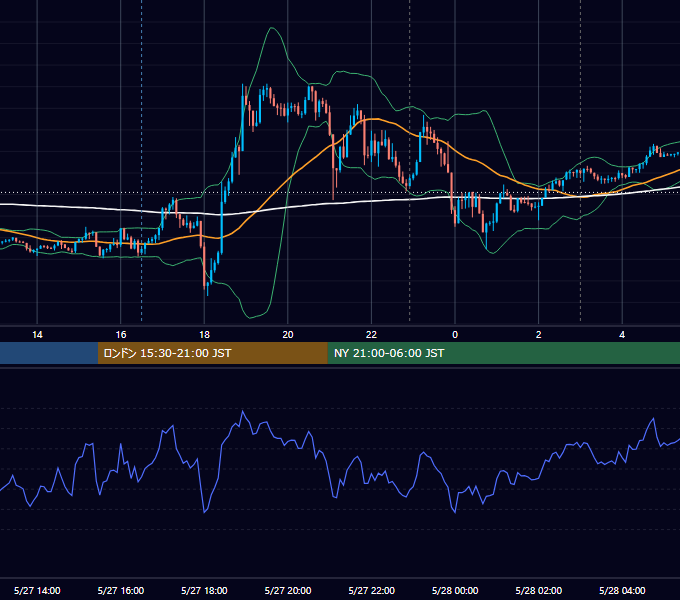
Task: Click the 5/28 00:00 date label
Action: (455, 590)
